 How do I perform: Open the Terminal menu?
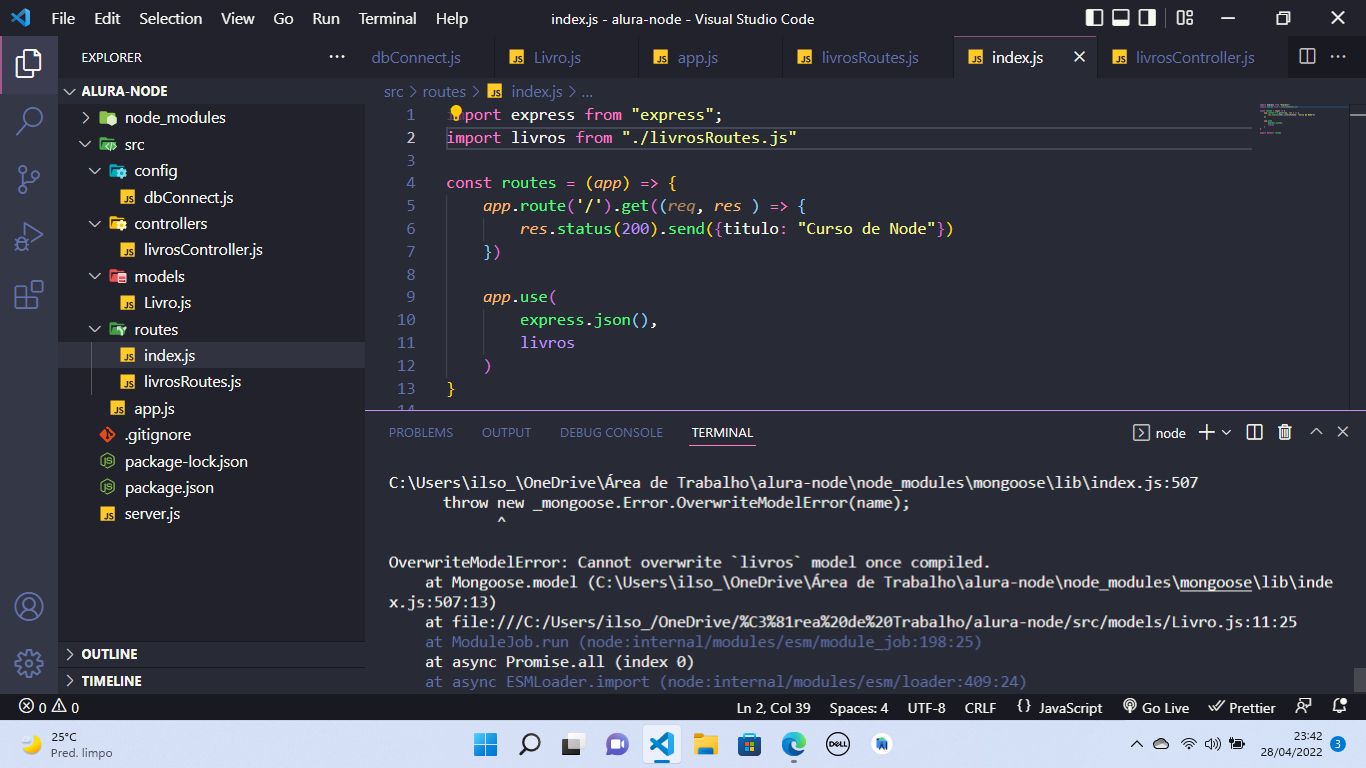[x=388, y=18]
